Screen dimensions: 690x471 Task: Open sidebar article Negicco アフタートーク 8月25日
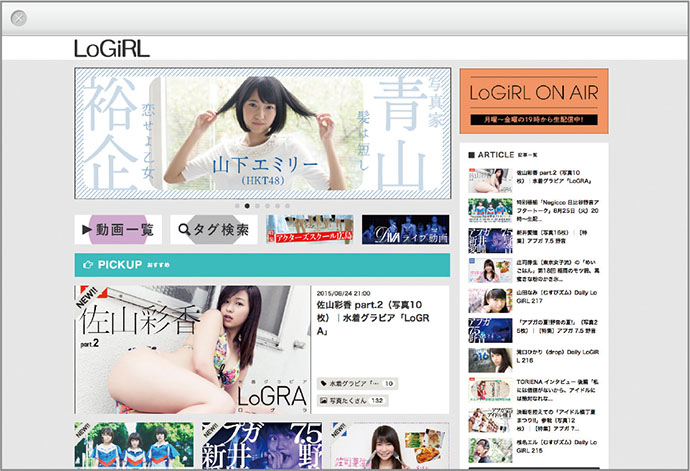(x=534, y=210)
